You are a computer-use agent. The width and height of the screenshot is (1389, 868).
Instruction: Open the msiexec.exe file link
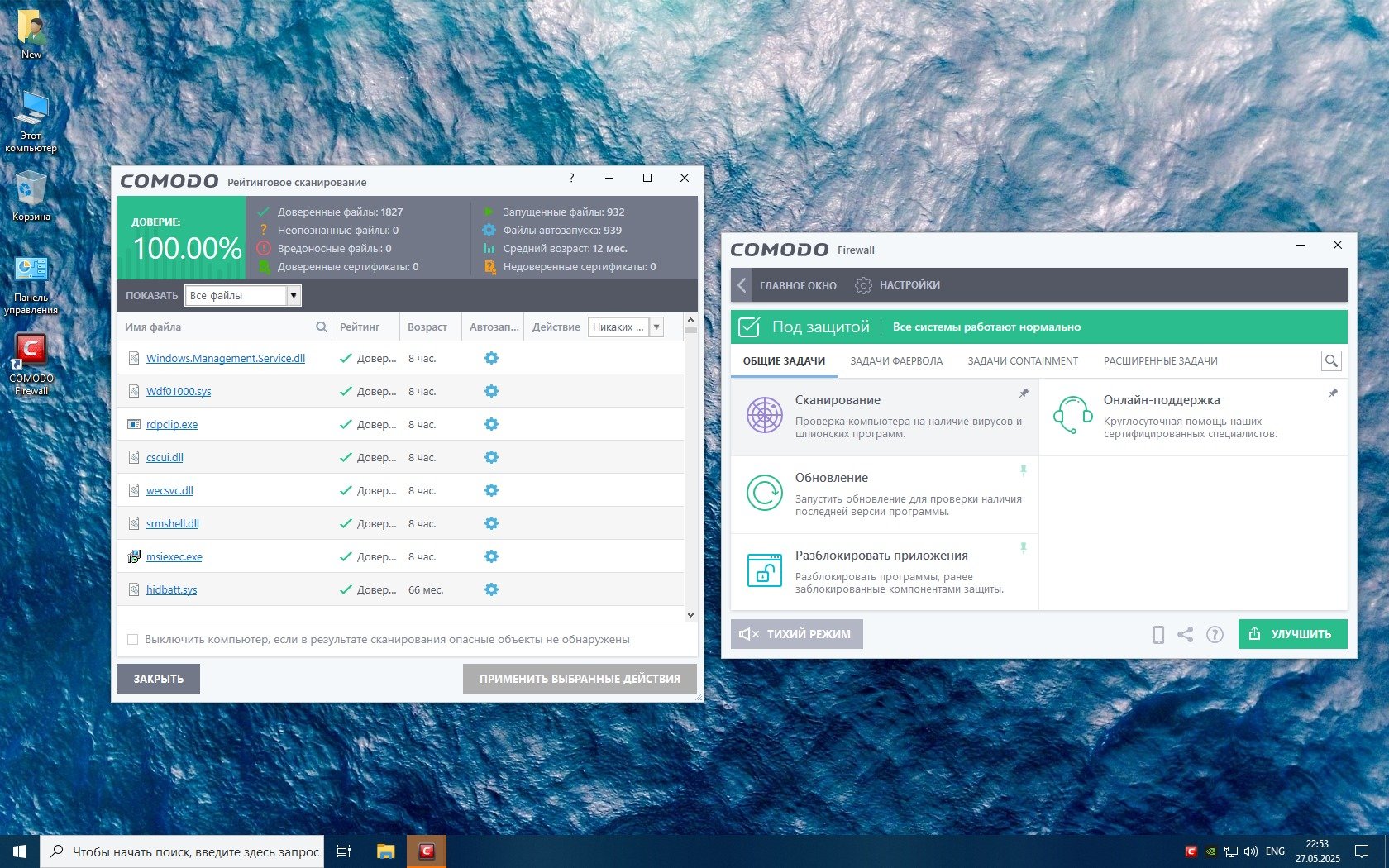coord(174,556)
